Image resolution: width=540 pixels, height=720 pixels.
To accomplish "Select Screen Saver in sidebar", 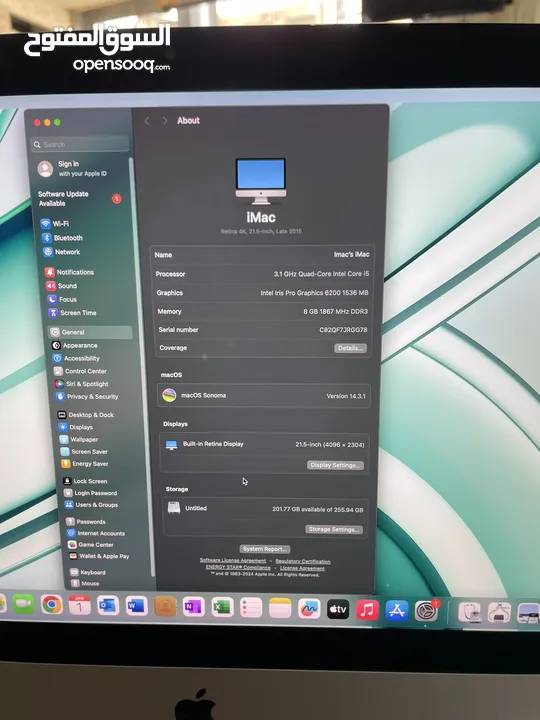I will pos(84,451).
